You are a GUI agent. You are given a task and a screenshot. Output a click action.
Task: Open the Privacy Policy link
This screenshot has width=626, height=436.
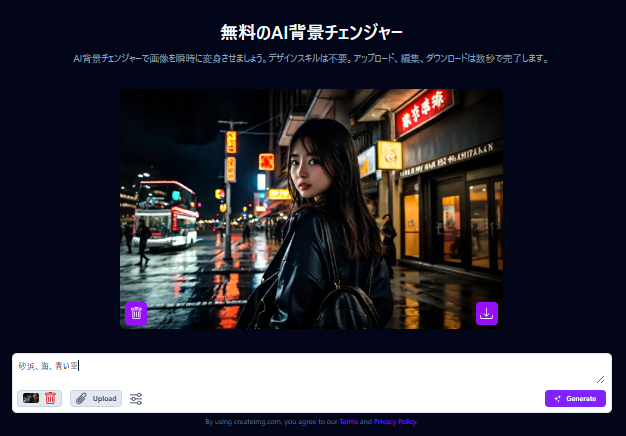coord(395,422)
